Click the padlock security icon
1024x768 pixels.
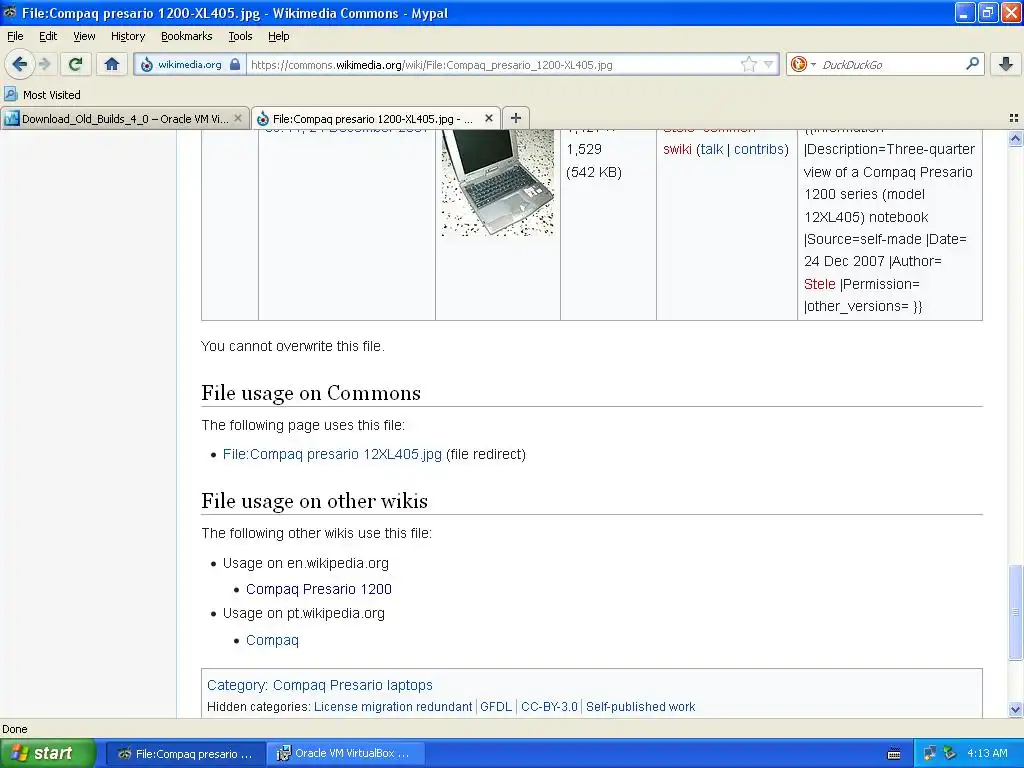point(235,65)
